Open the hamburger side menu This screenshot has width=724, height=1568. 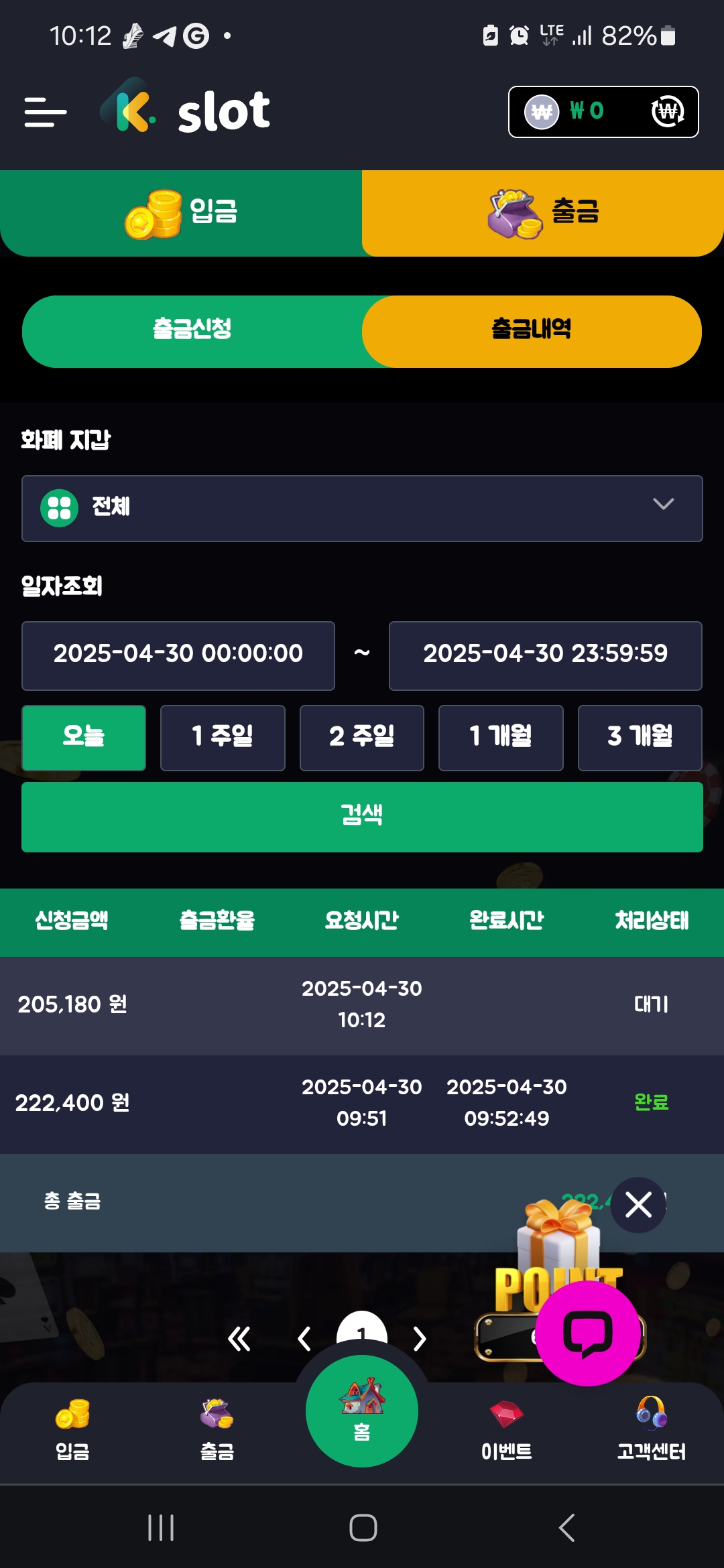click(45, 112)
